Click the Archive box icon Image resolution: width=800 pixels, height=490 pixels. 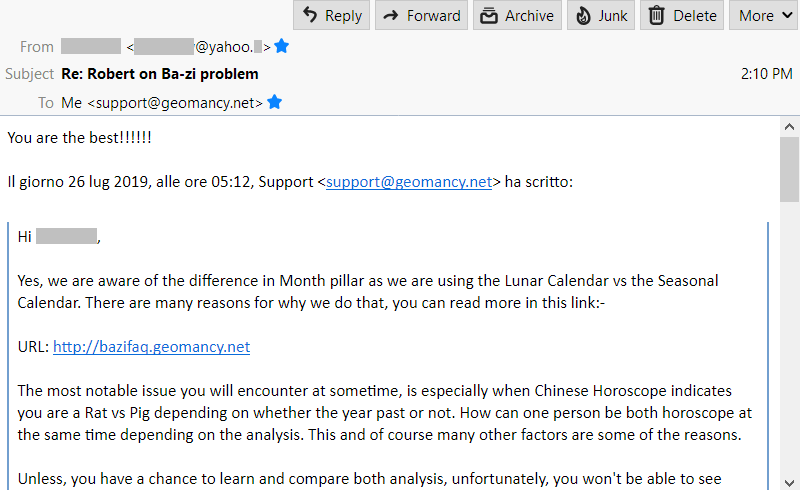tap(489, 15)
